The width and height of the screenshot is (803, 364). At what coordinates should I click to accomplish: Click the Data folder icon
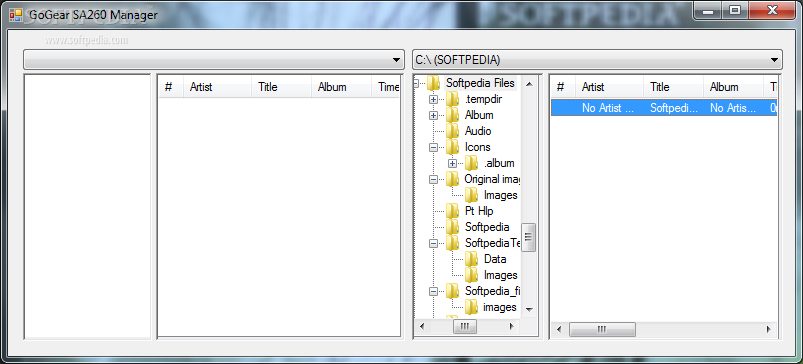pos(472,259)
